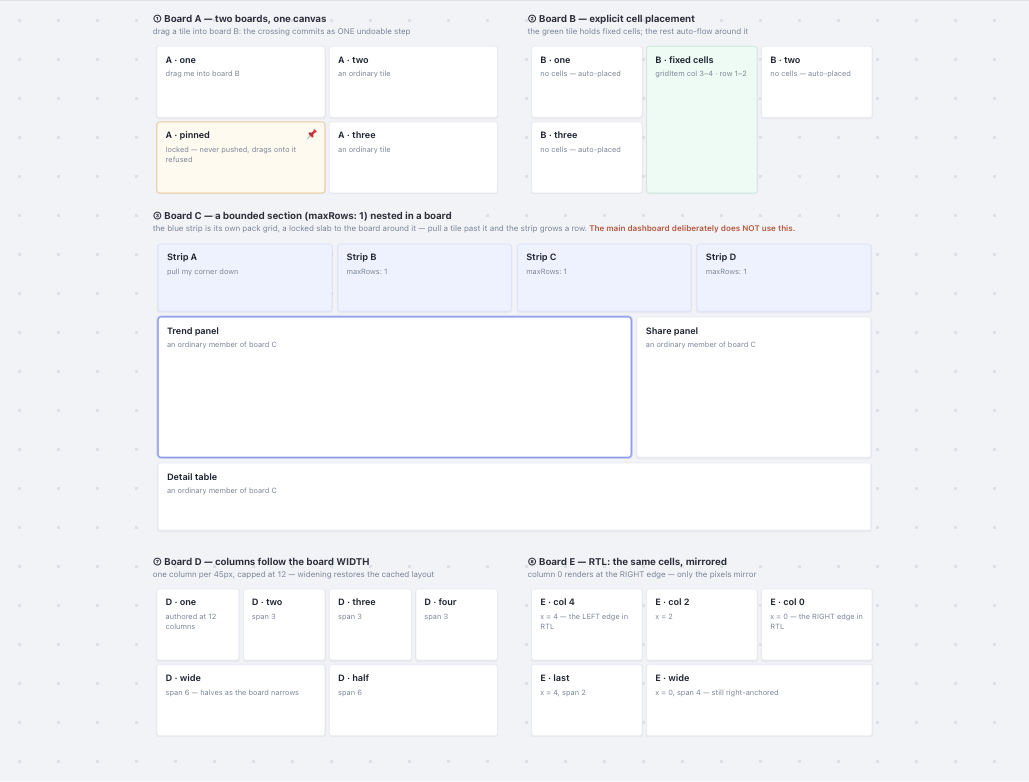Click the Strip A tile in the blue strip
Viewport: 1029px width, 782px height.
pyautogui.click(x=245, y=278)
